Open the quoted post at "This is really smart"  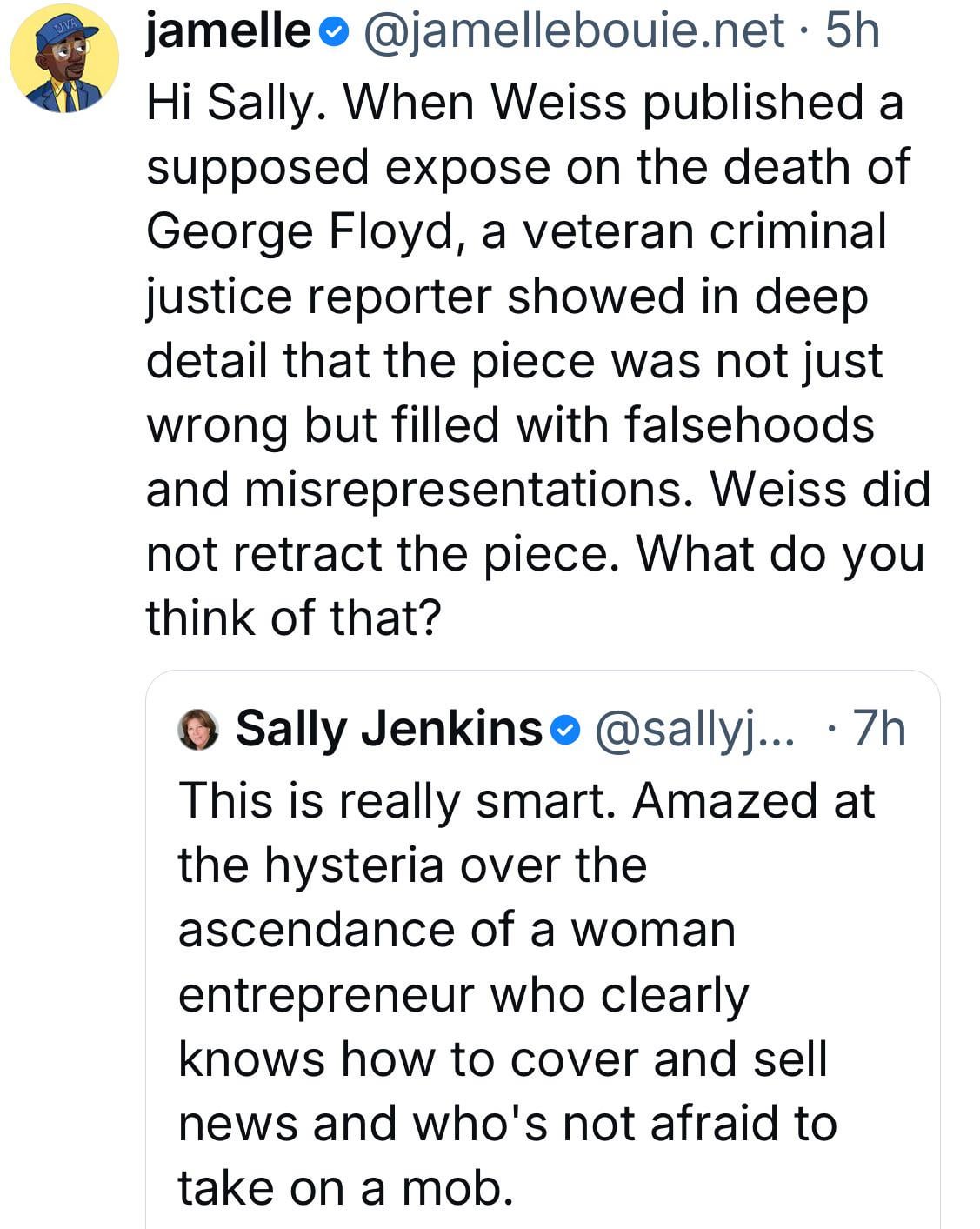(x=525, y=801)
